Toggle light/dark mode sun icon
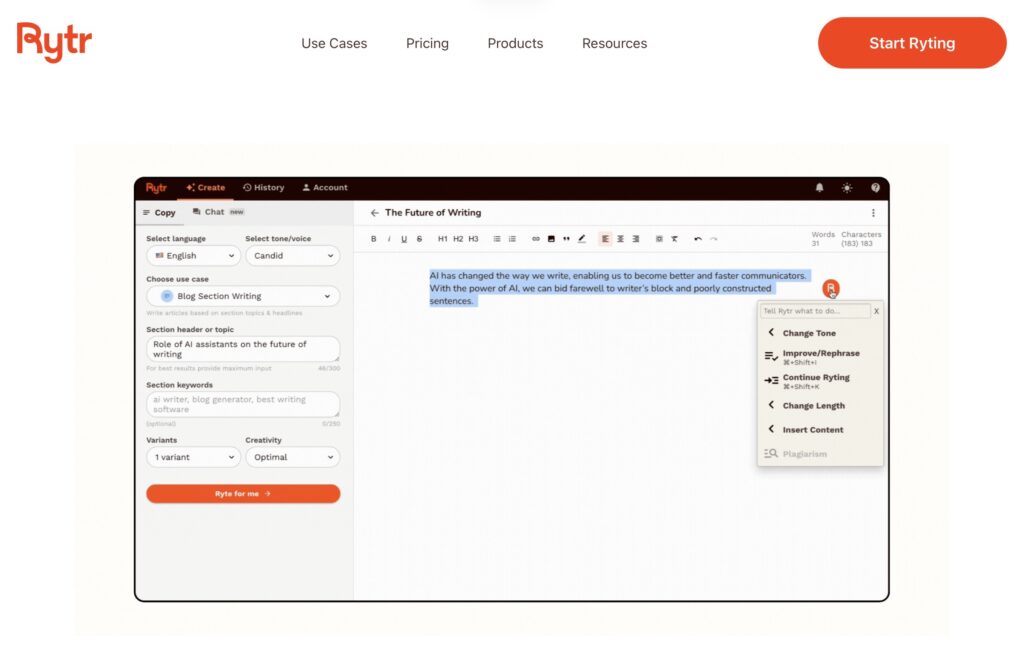1024x666 pixels. coord(847,188)
